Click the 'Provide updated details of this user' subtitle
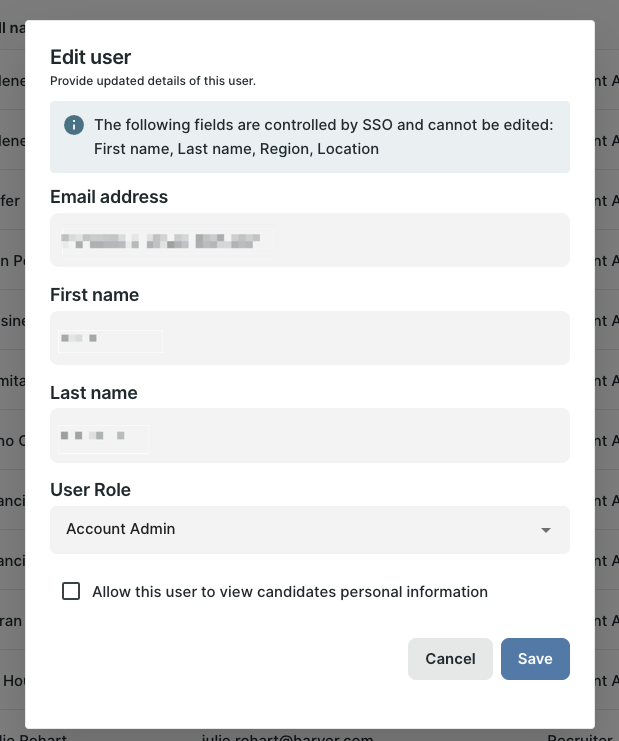 tap(153, 81)
